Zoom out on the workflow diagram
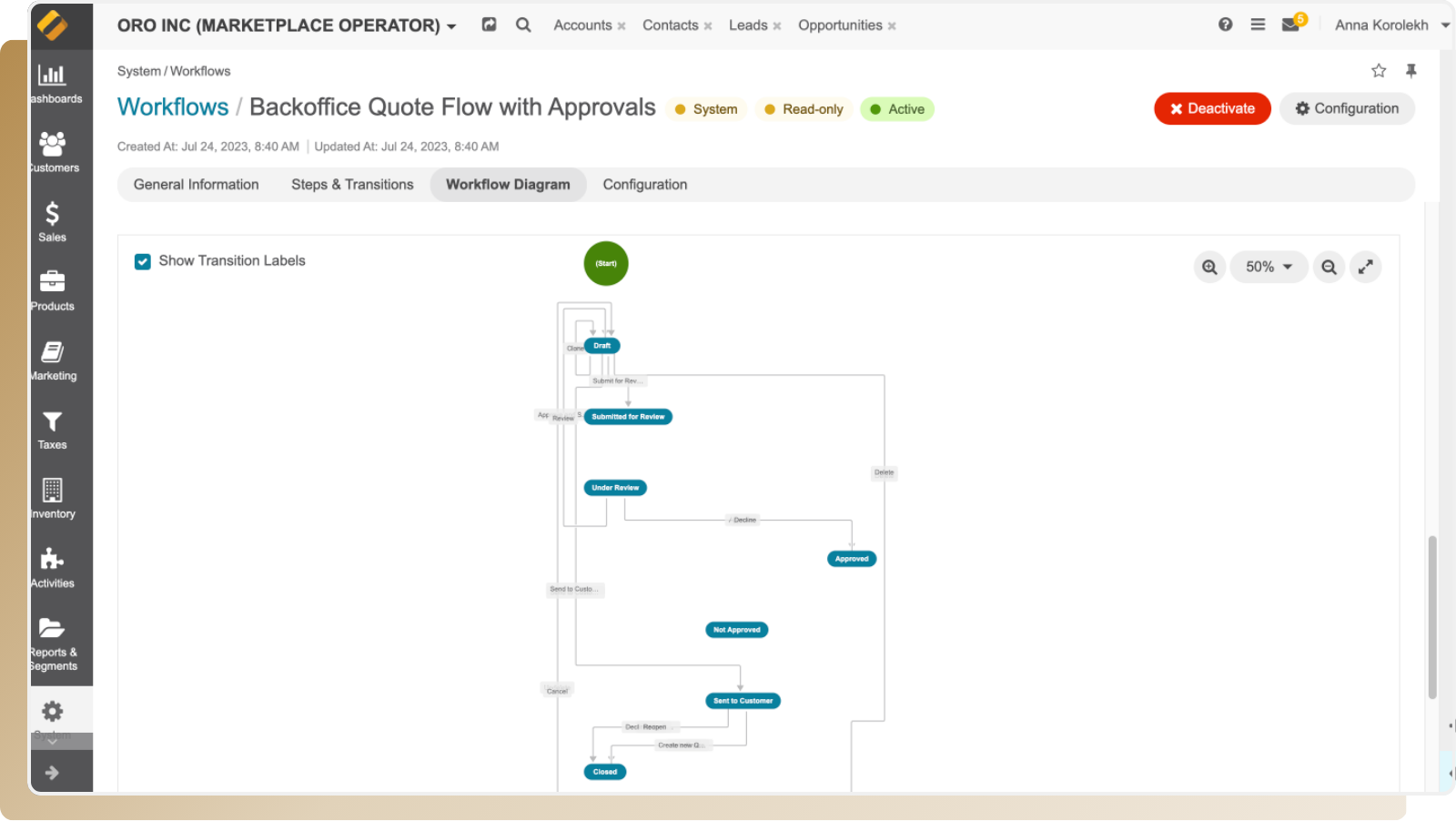 click(1330, 267)
